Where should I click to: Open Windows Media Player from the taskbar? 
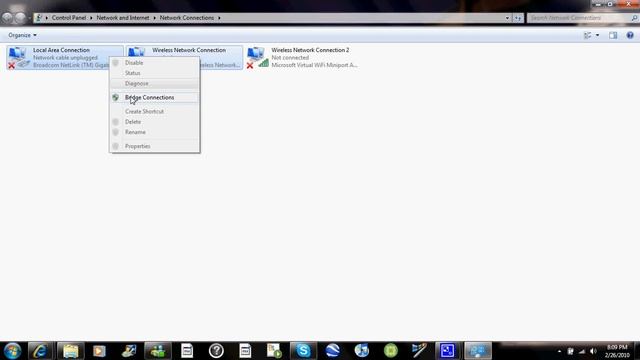click(99, 351)
